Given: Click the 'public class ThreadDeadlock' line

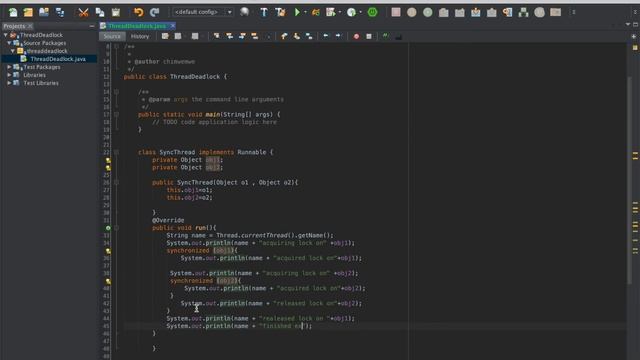Looking at the screenshot, I should click(175, 77).
